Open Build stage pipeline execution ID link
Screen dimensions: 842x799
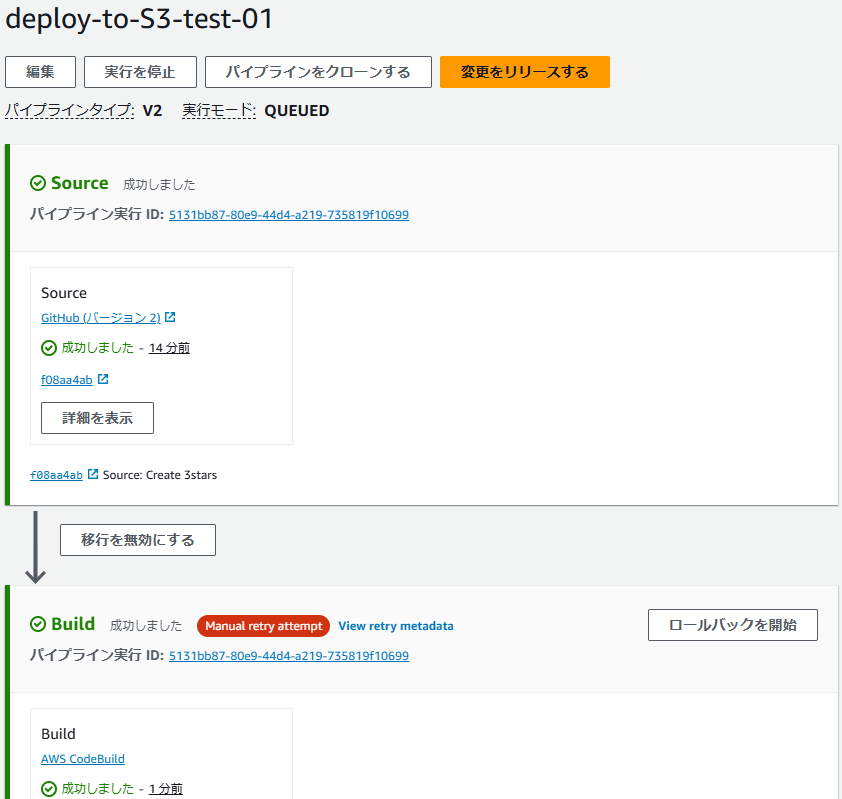tap(289, 656)
